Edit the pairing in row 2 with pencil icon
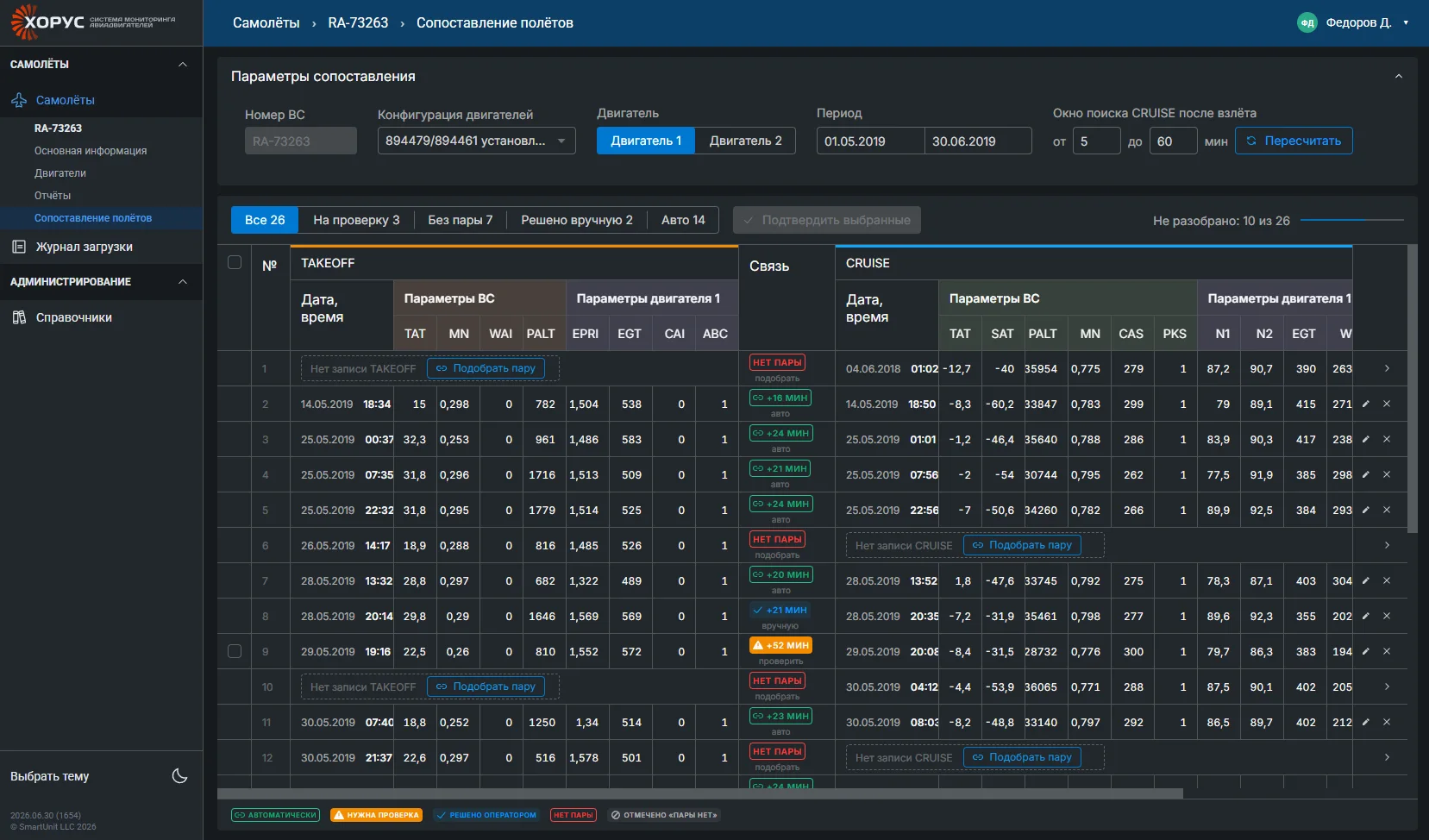 click(1366, 404)
